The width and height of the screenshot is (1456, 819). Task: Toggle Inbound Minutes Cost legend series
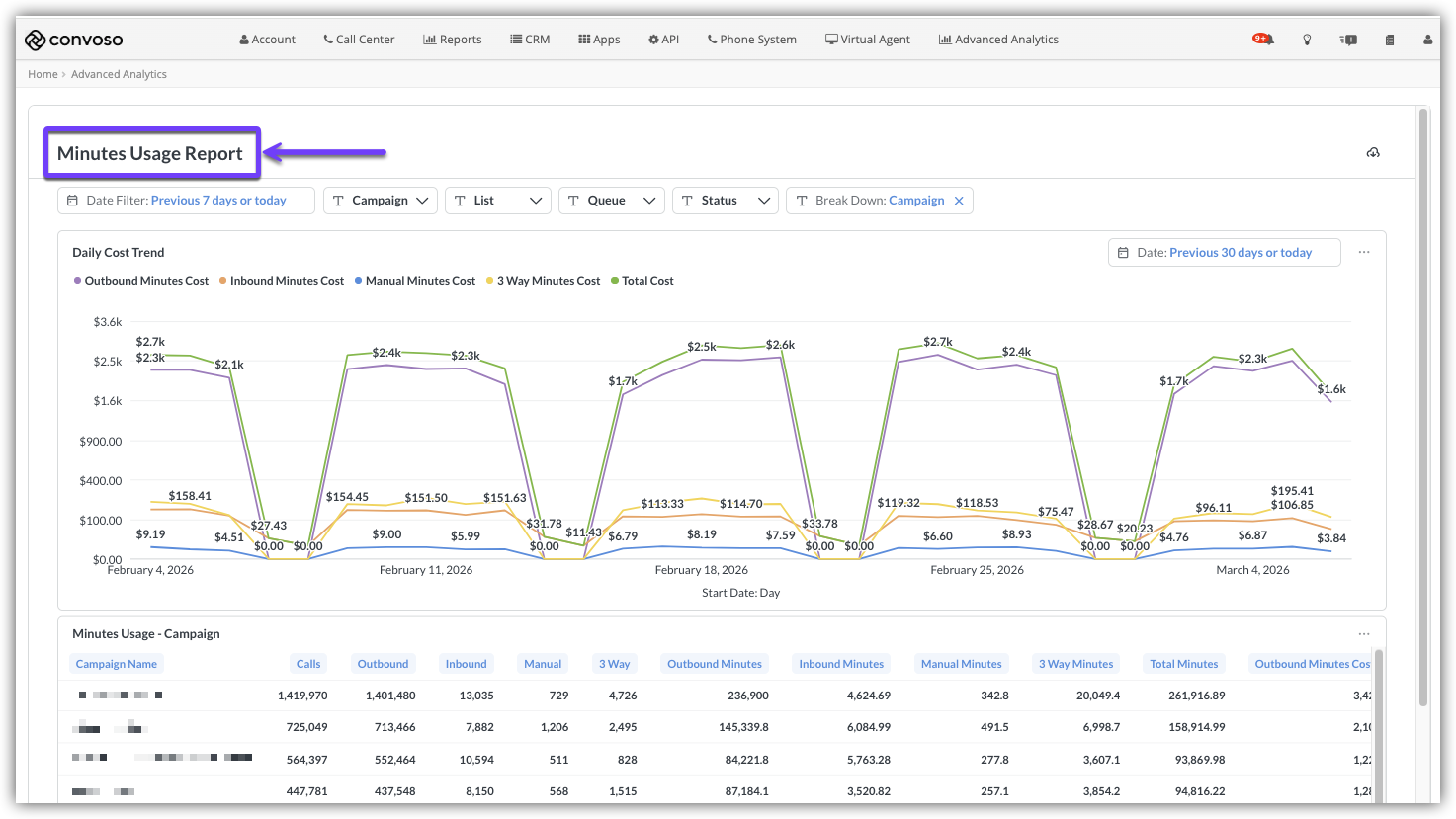(x=282, y=281)
